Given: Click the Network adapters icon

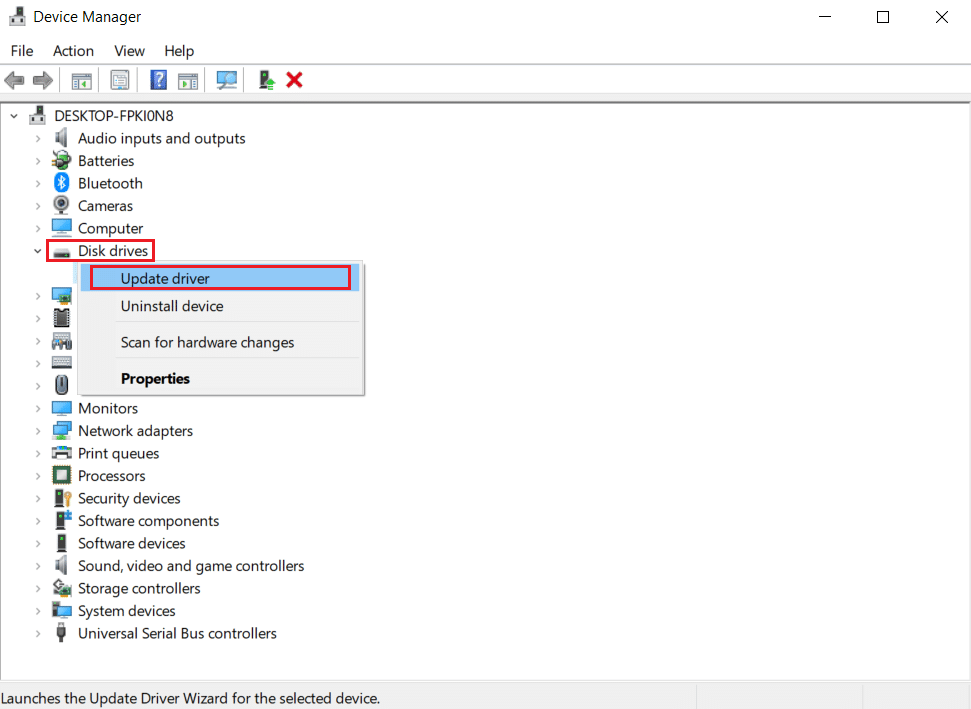Looking at the screenshot, I should pos(61,430).
